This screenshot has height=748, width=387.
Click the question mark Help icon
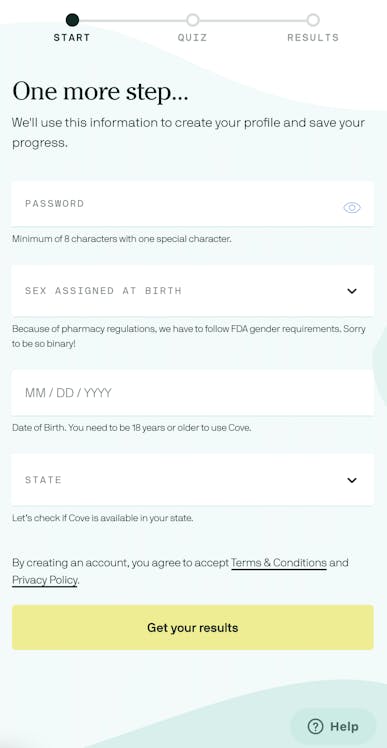[x=315, y=727]
